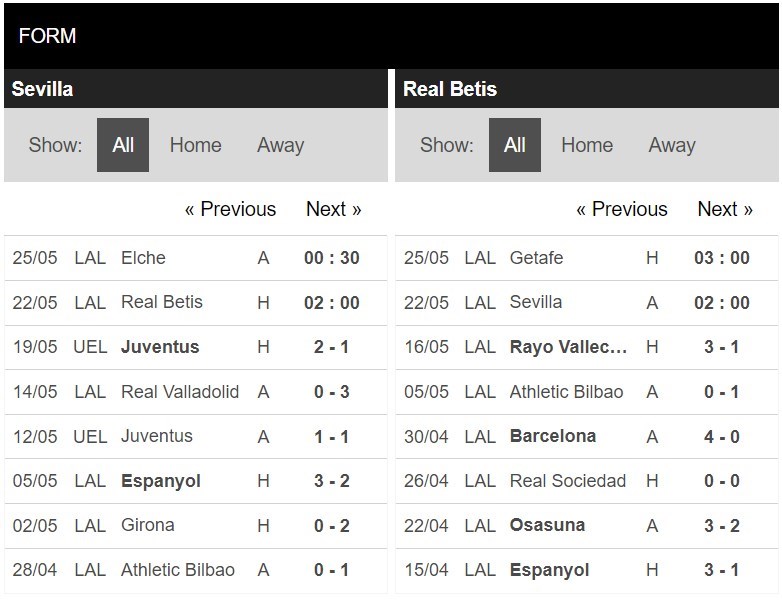Open Sevilla's Elche match on 25/05
Screen dimensions: 782x605
click(196, 258)
